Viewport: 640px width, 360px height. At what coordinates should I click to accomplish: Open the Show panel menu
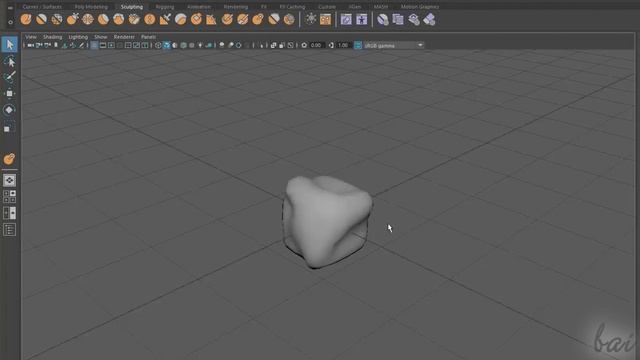(x=100, y=37)
